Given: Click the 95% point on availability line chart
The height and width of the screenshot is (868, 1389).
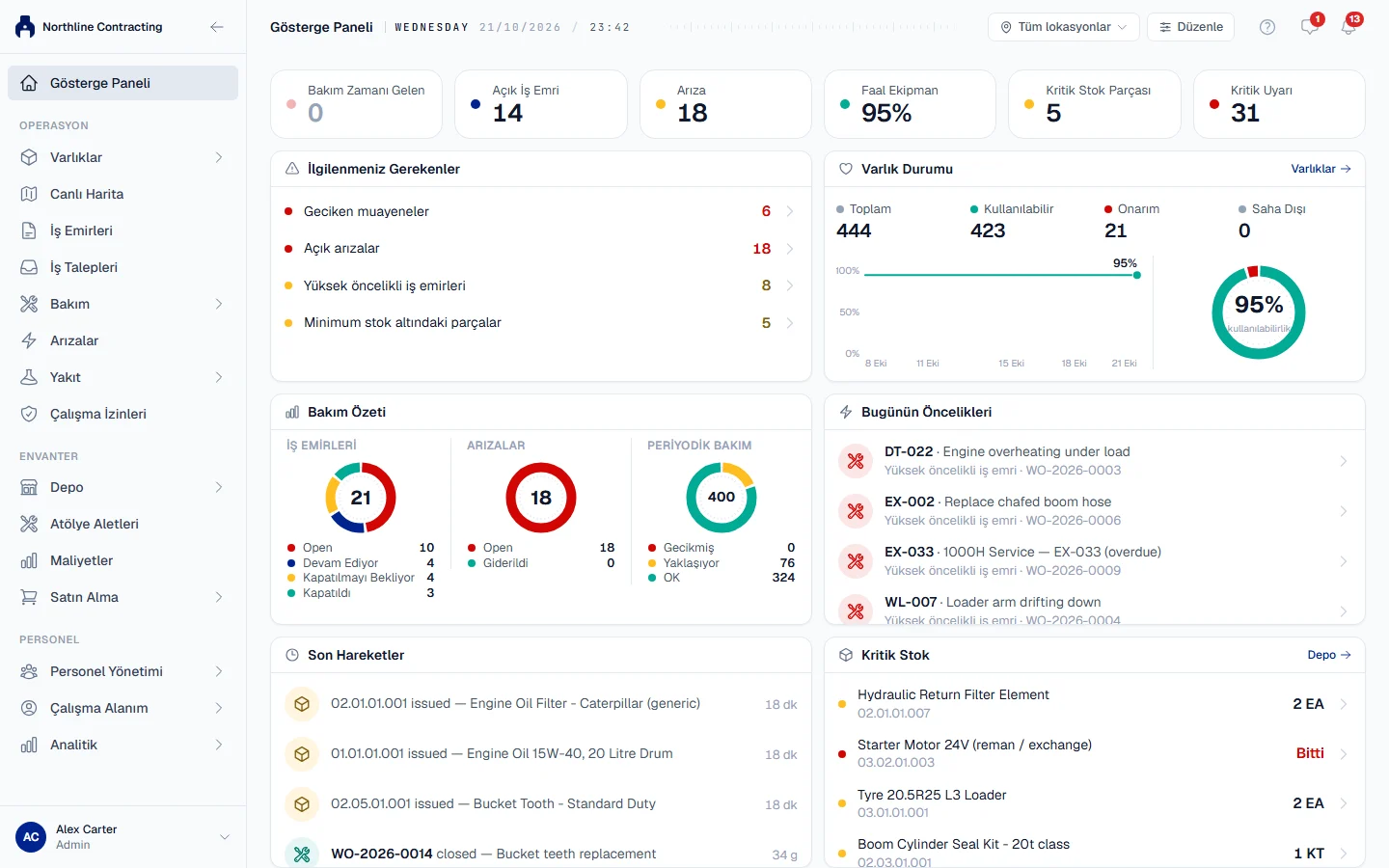Looking at the screenshot, I should pyautogui.click(x=1137, y=275).
